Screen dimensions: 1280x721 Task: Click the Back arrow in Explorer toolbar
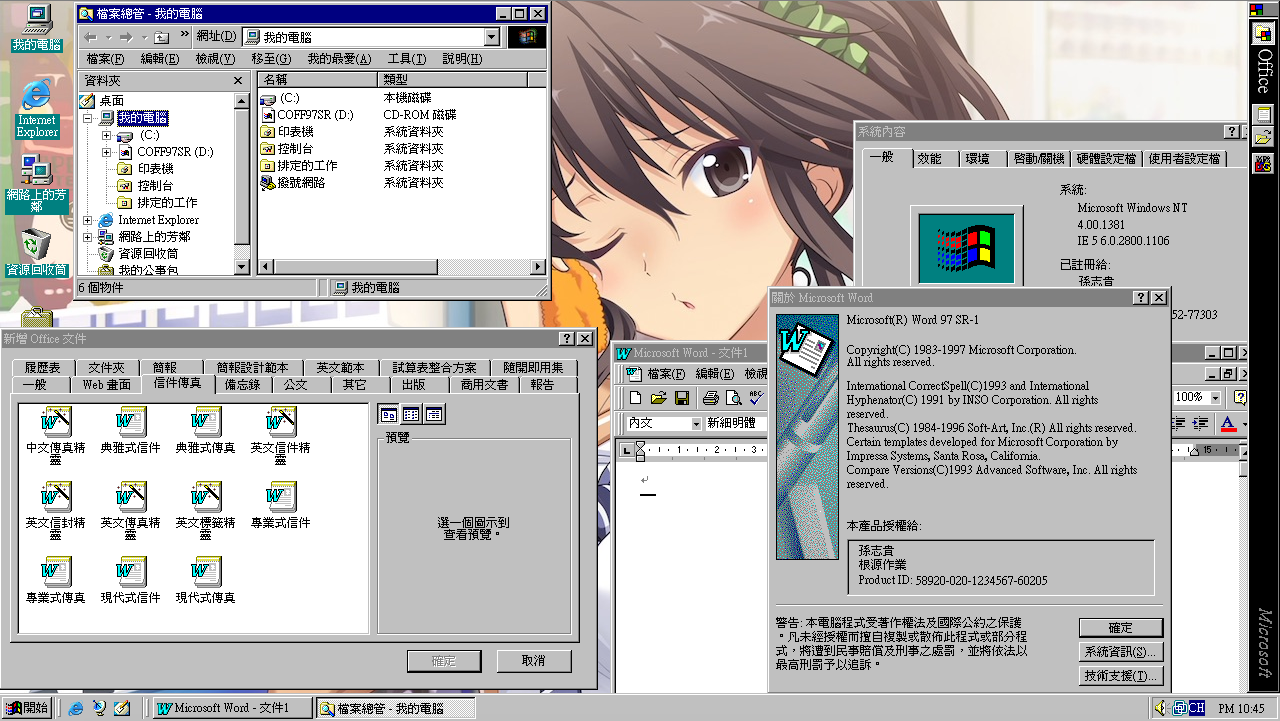[x=92, y=37]
